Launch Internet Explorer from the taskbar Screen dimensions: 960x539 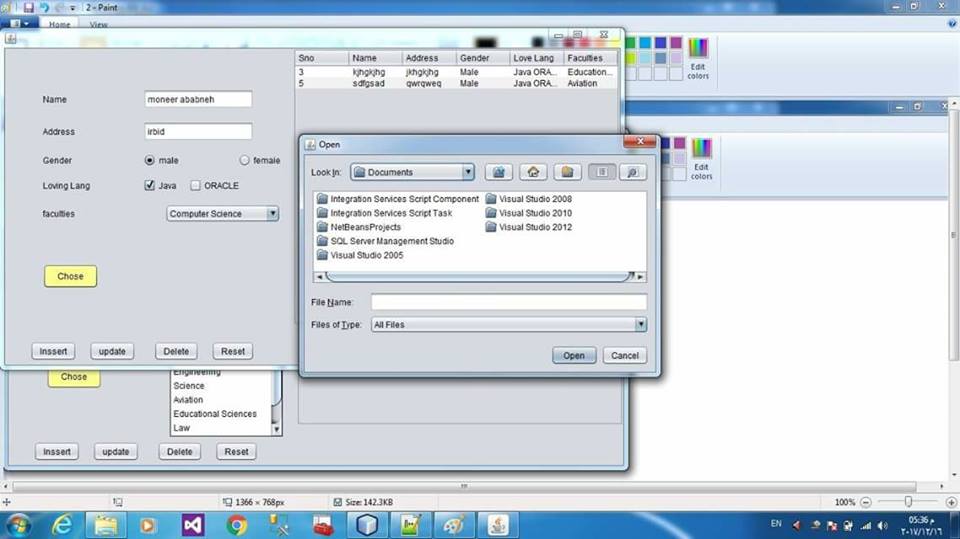tap(62, 526)
